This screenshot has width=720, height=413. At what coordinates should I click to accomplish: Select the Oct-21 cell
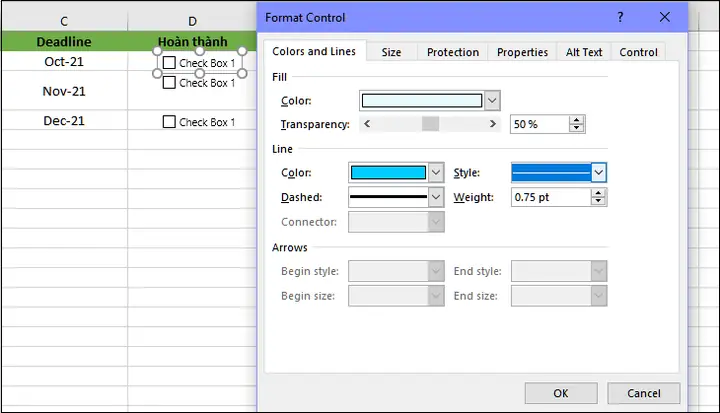click(64, 62)
